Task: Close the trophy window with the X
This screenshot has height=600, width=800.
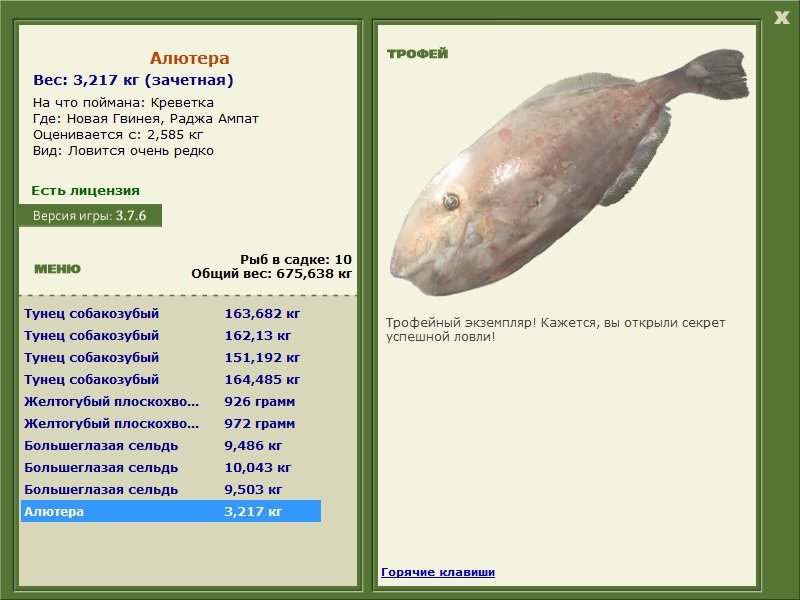Action: (x=781, y=18)
